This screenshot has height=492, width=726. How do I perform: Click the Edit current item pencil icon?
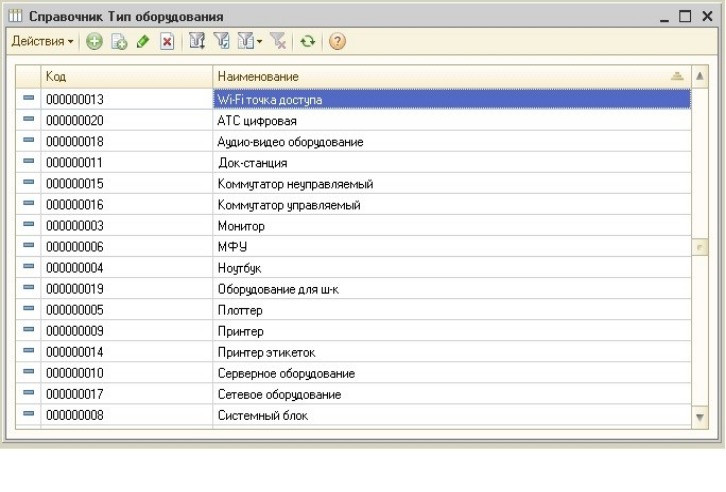[x=143, y=42]
